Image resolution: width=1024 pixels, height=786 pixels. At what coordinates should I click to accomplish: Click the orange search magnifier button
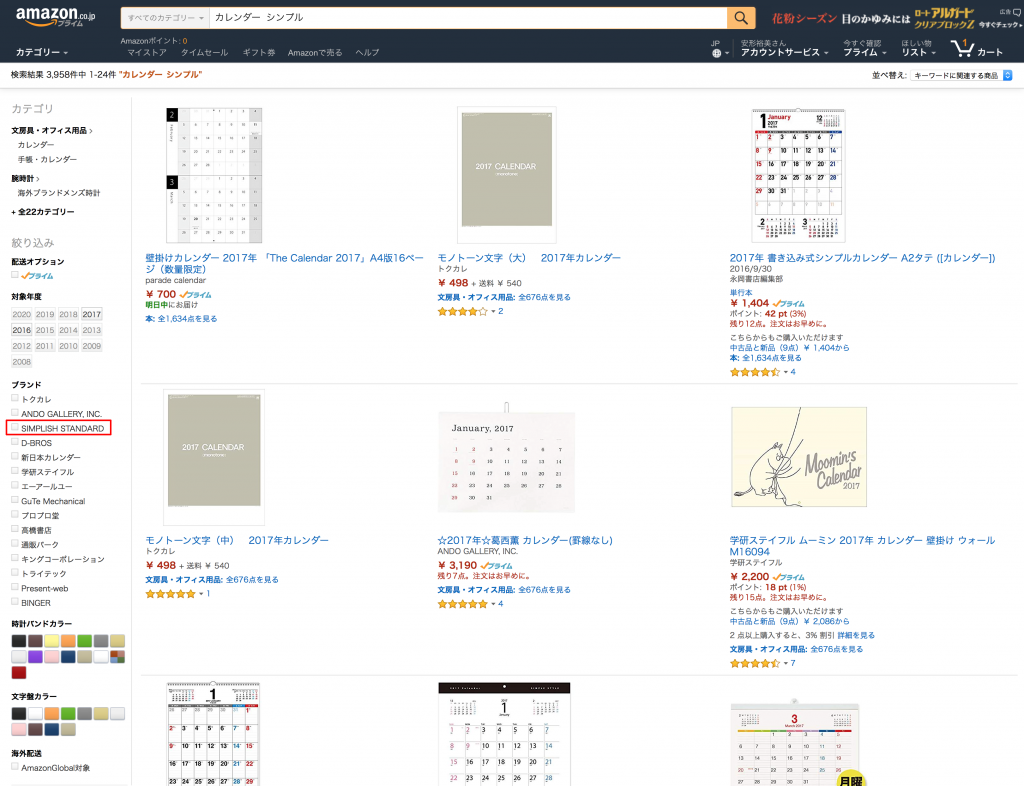741,18
